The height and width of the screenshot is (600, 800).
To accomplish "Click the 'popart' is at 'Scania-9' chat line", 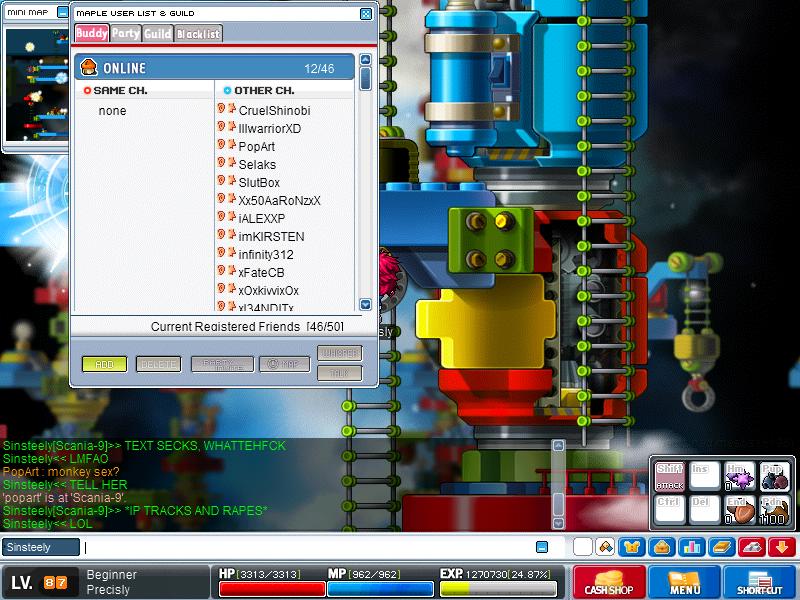I will pyautogui.click(x=64, y=498).
